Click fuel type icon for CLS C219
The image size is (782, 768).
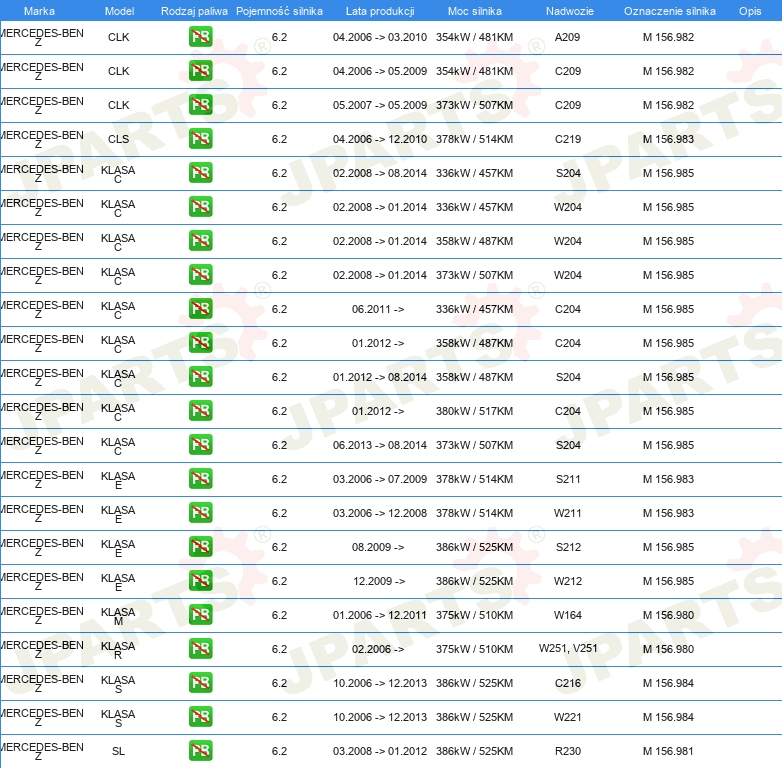[200, 139]
